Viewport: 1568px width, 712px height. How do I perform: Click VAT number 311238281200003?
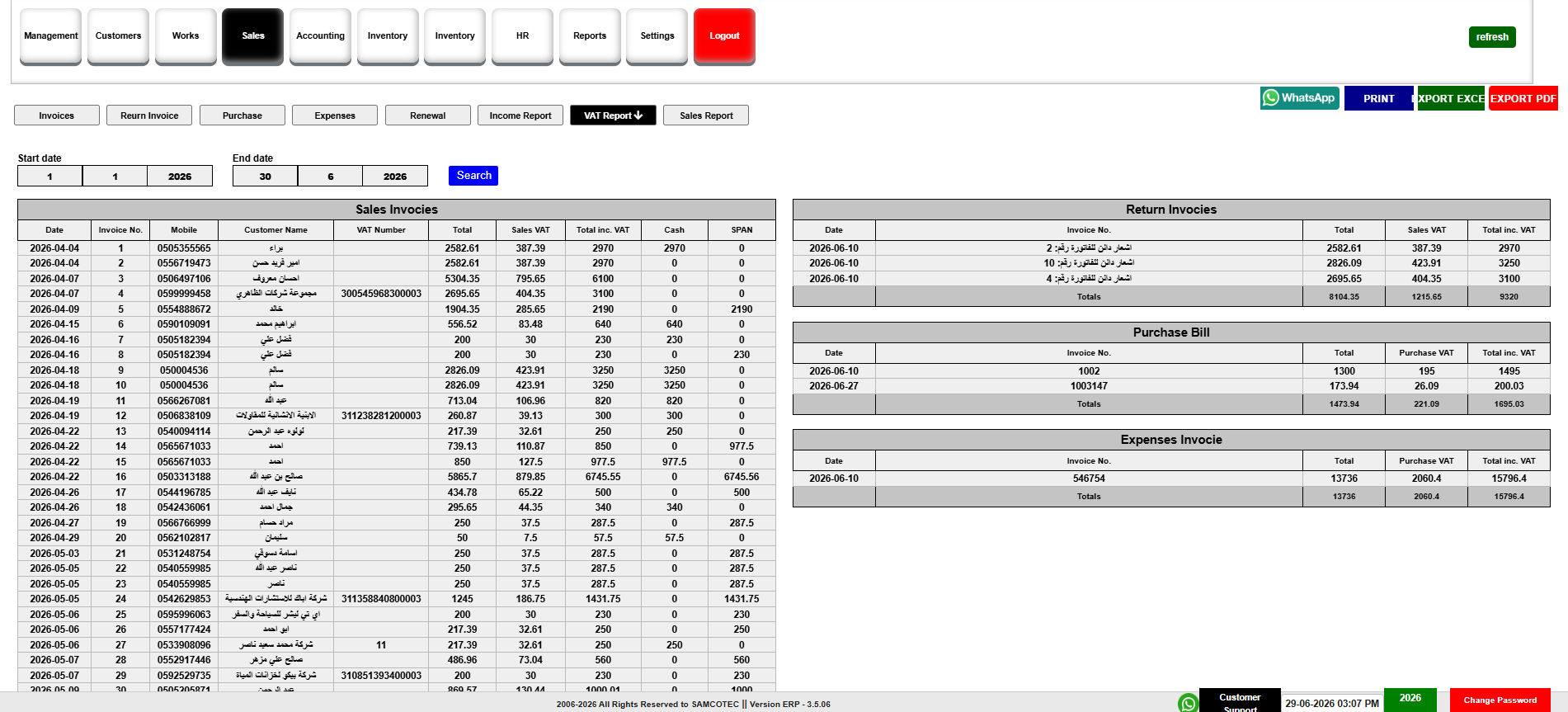coord(381,416)
